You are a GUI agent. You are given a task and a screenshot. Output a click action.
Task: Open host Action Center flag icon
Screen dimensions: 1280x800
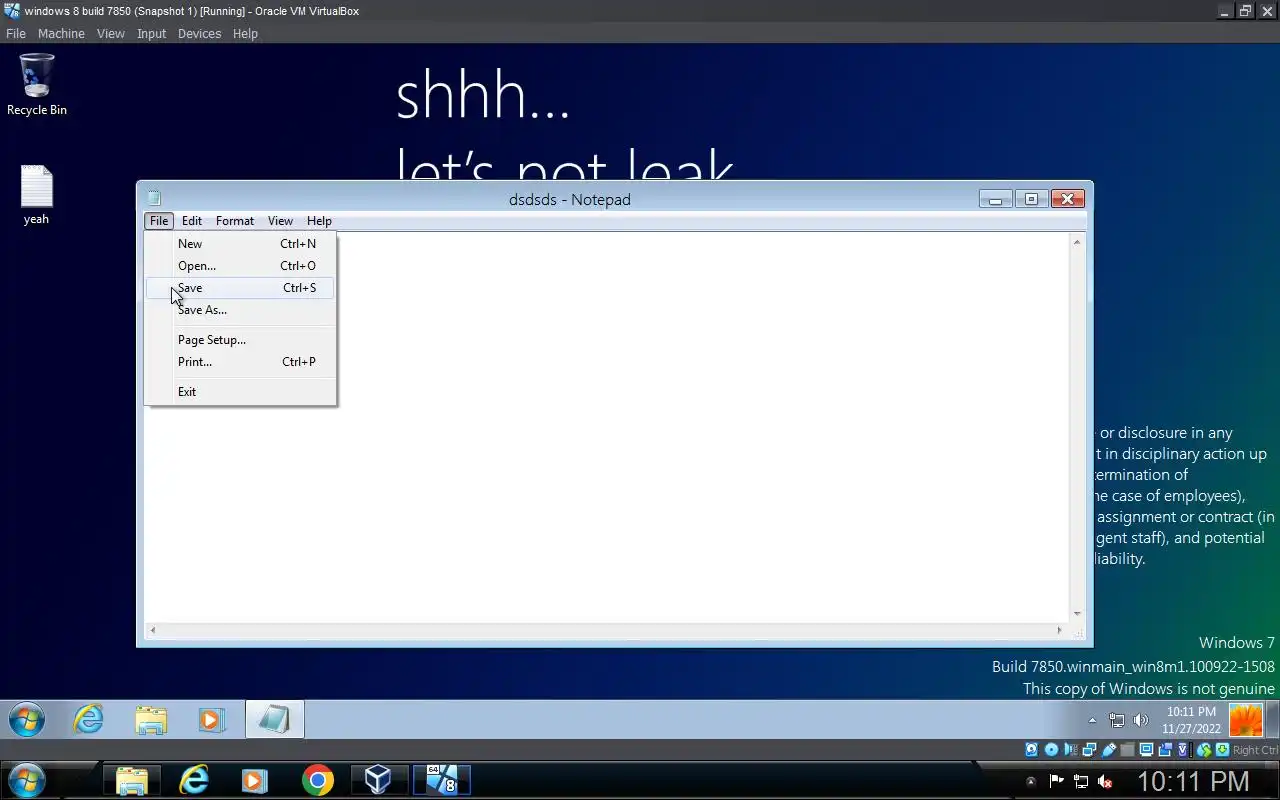(x=1056, y=781)
